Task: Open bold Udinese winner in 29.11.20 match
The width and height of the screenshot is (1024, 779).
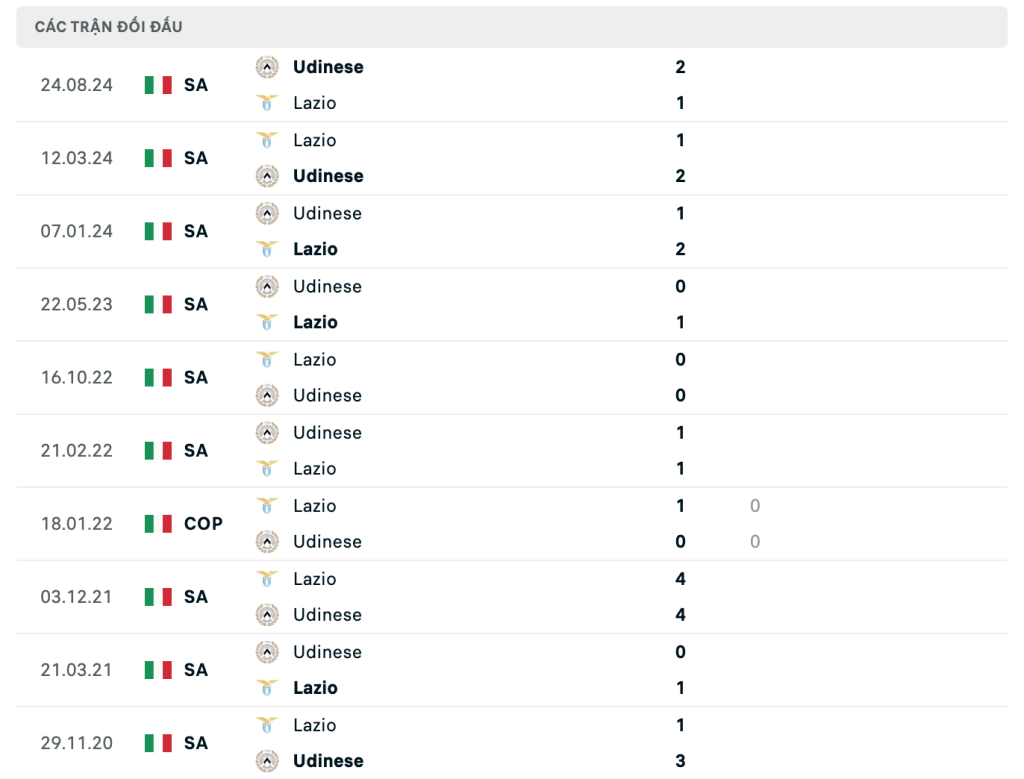Action: (x=328, y=761)
